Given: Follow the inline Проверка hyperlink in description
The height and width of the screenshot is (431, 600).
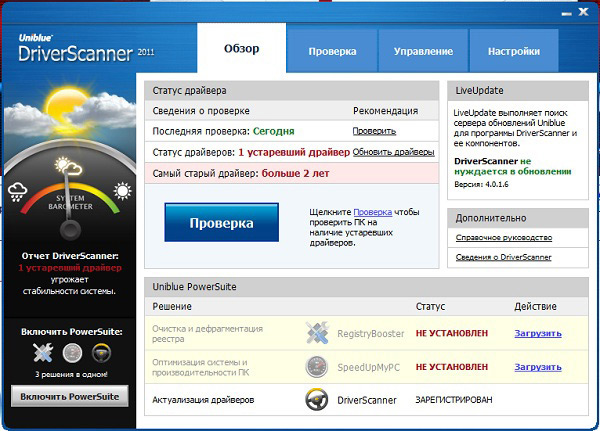Looking at the screenshot, I should [372, 212].
